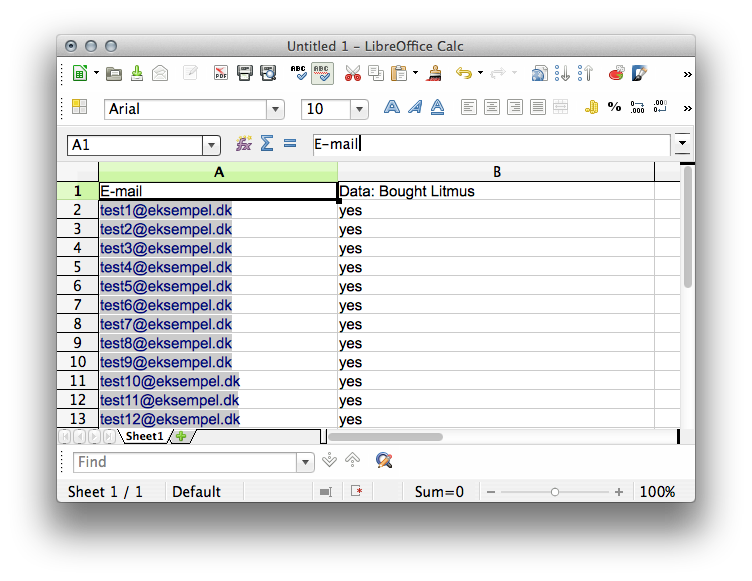Screen dimensions: 752x581
Task: Click the formula input line showing E-mail
Action: pyautogui.click(x=491, y=144)
